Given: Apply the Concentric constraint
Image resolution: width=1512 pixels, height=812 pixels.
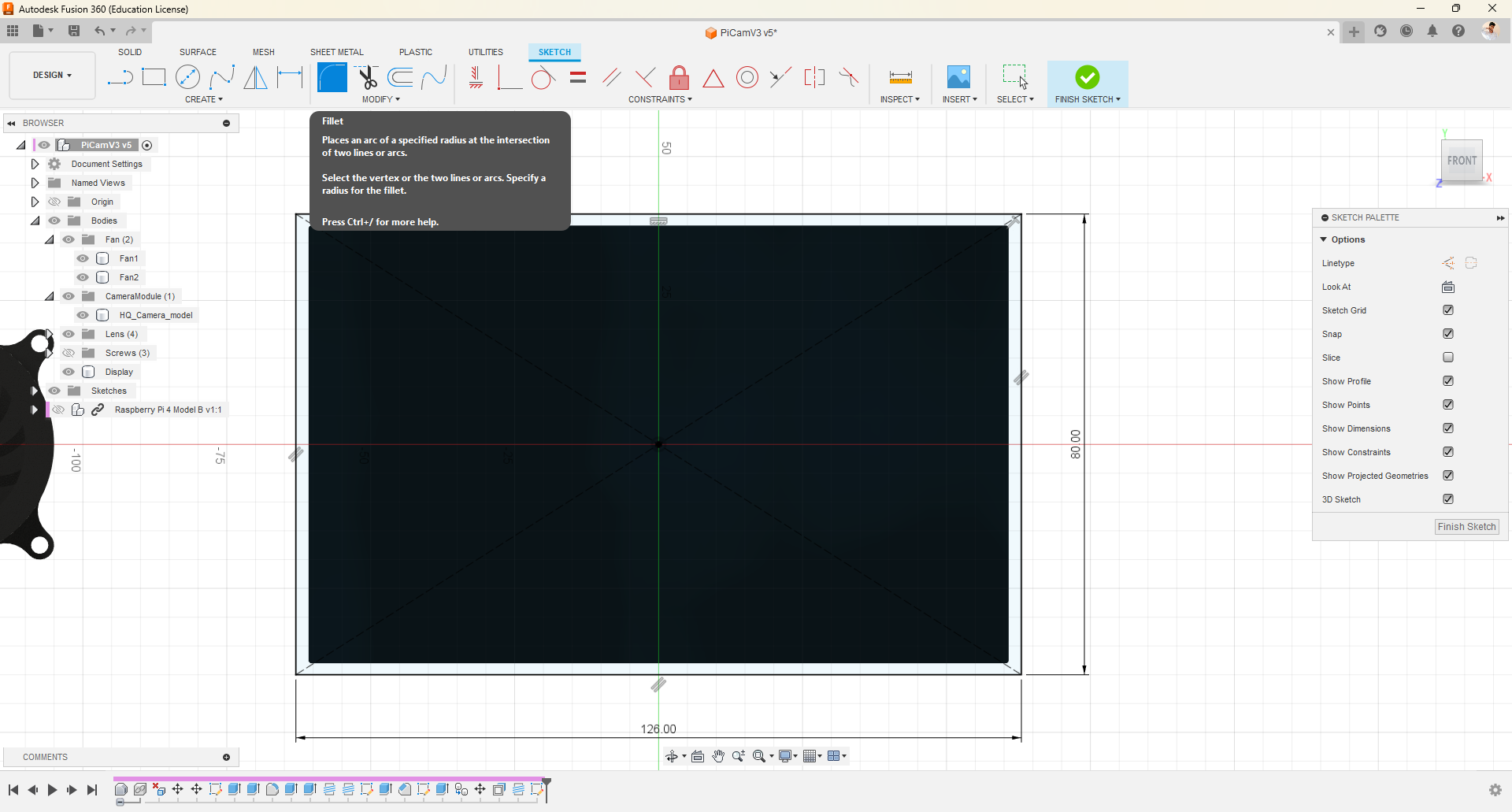Looking at the screenshot, I should click(747, 77).
